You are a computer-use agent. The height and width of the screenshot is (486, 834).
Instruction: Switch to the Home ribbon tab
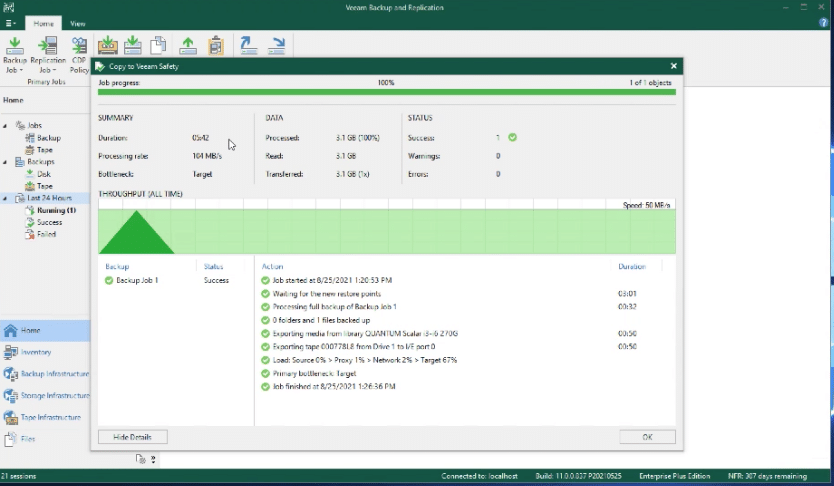(x=43, y=23)
